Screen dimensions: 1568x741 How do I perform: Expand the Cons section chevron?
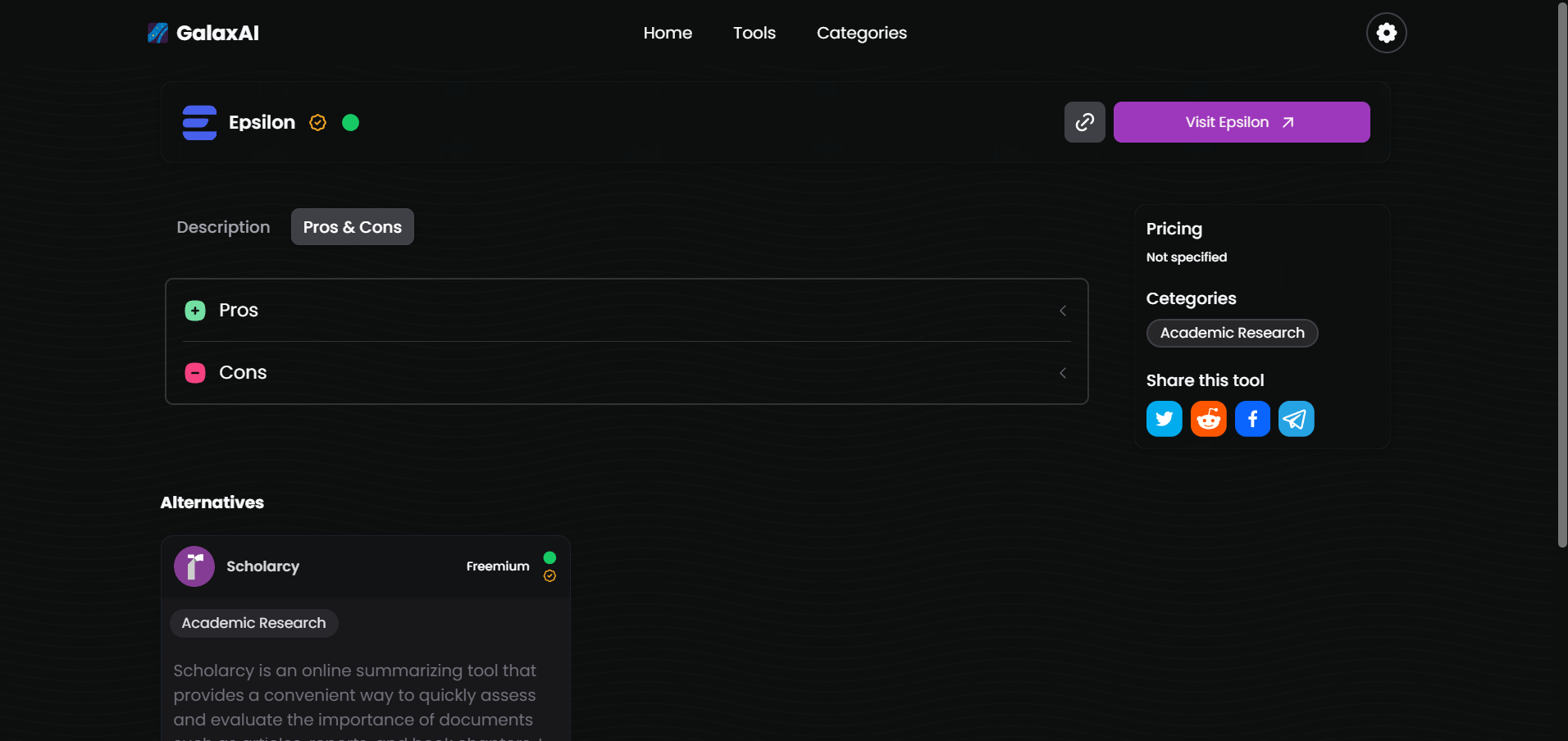tap(1063, 373)
